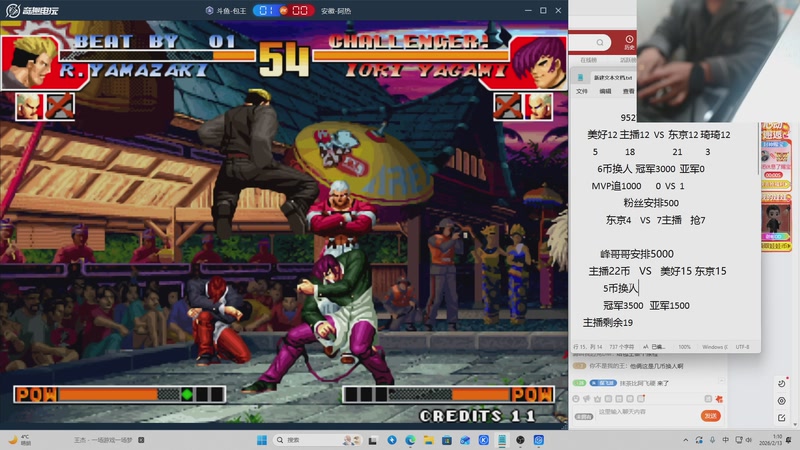Screen dimensions: 800x450
Task: Open the clock and date on taskbar
Action: pos(770,440)
